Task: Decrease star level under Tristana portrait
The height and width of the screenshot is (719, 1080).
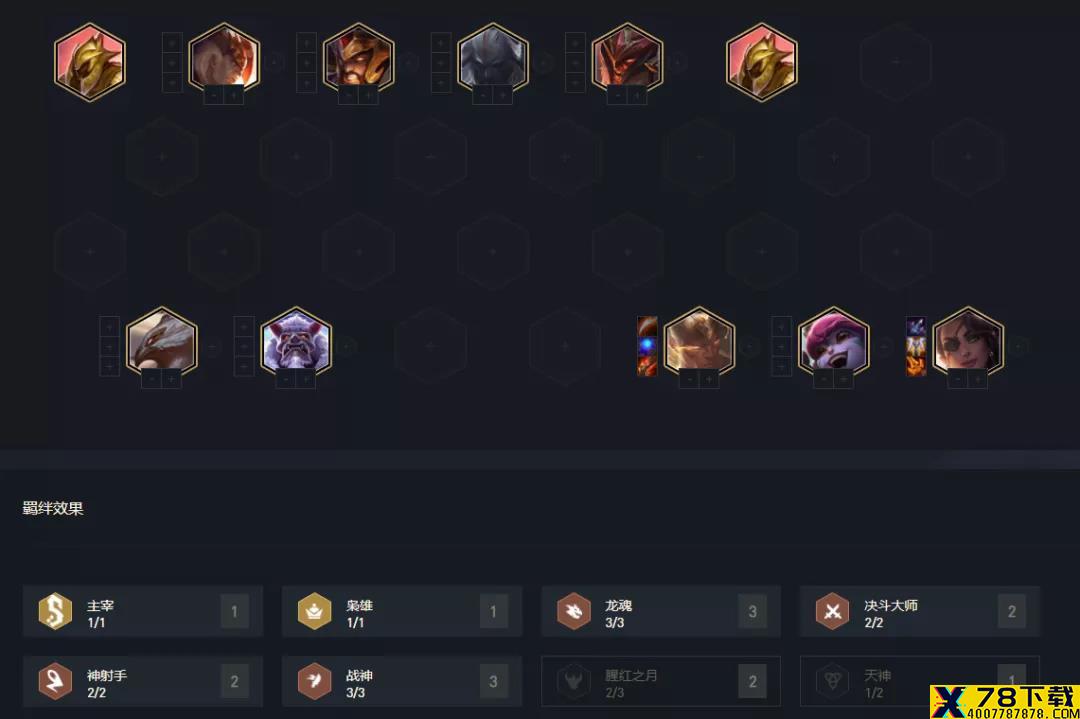Action: [824, 379]
